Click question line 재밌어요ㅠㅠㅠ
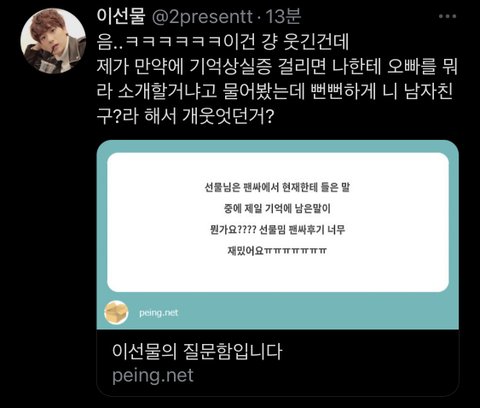 click(277, 250)
